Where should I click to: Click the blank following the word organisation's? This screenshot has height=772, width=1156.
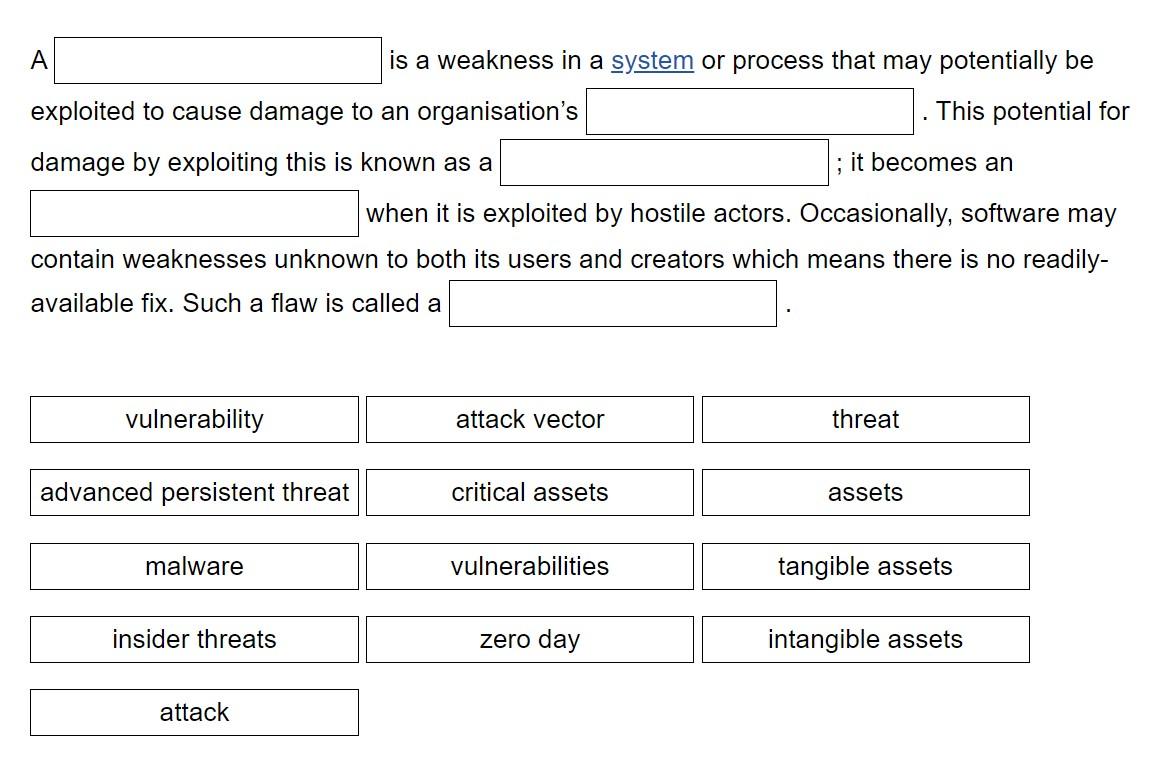pyautogui.click(x=748, y=110)
